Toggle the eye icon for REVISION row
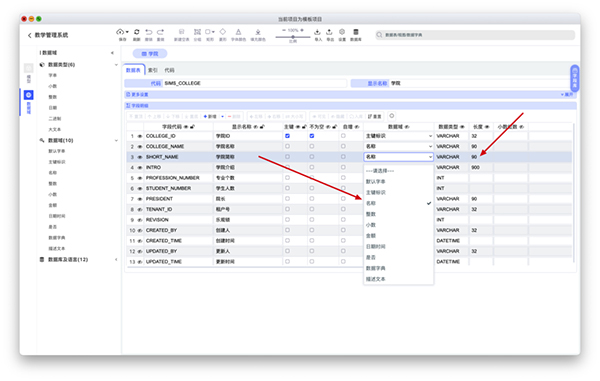This screenshot has width=600, height=381. [140, 220]
